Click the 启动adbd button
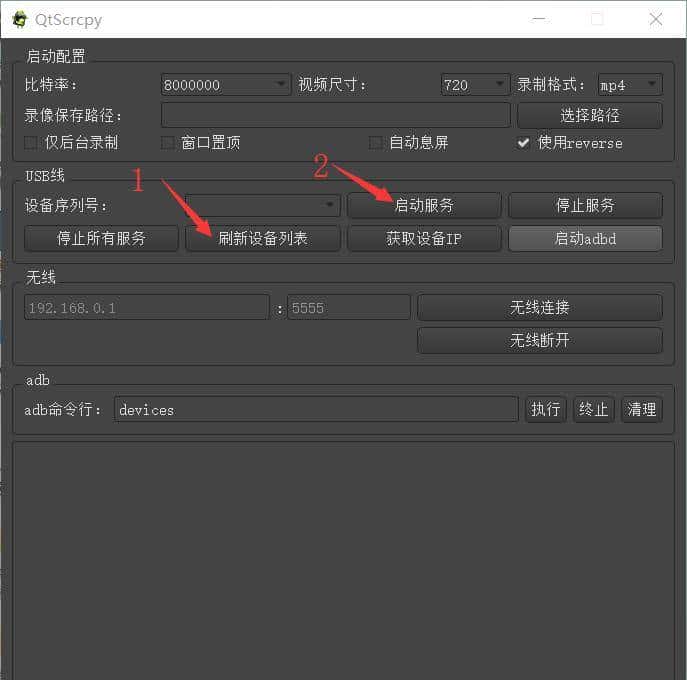This screenshot has height=680, width=687. coord(585,238)
